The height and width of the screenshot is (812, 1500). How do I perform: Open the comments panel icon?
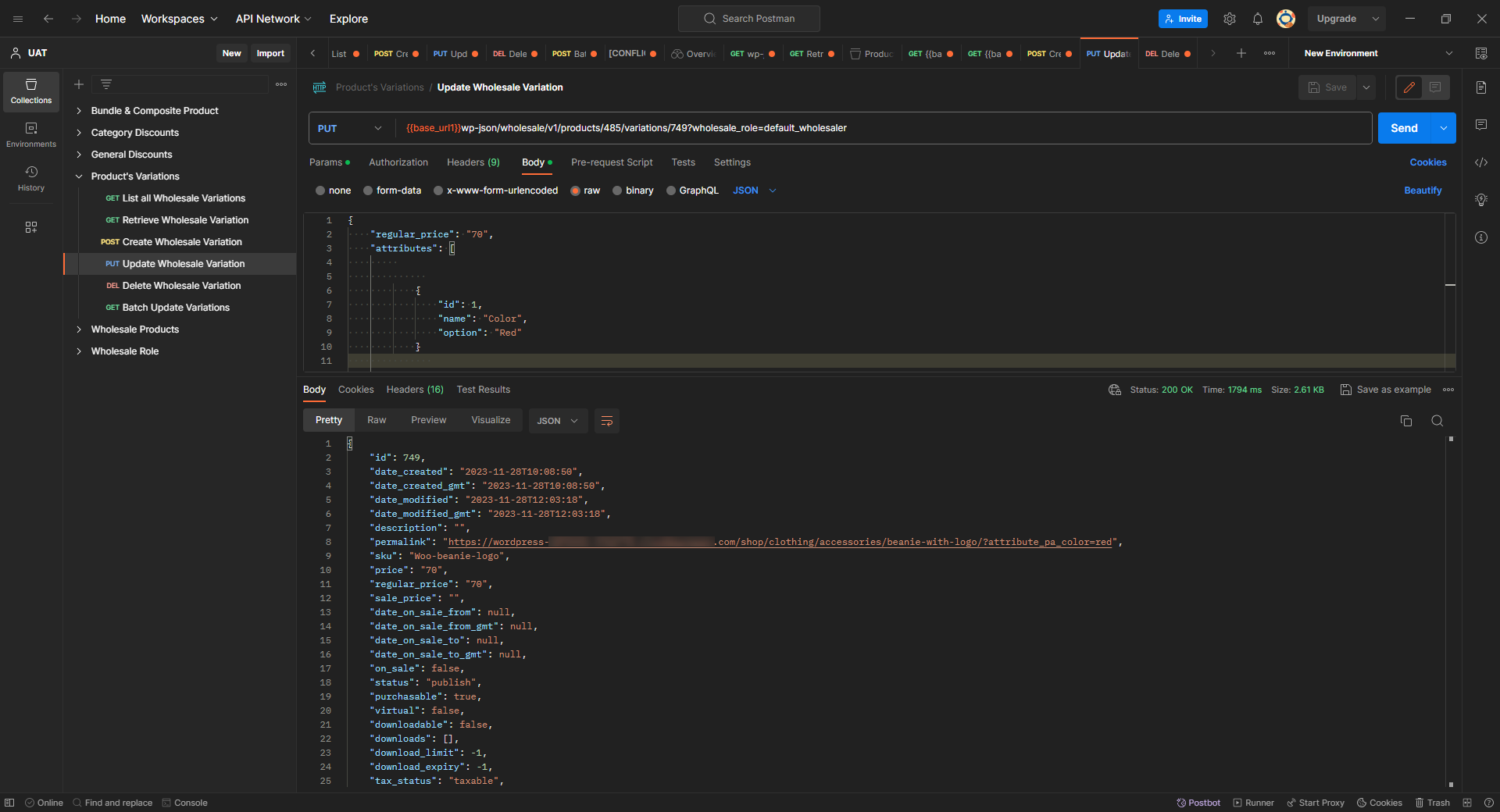pos(1481,125)
